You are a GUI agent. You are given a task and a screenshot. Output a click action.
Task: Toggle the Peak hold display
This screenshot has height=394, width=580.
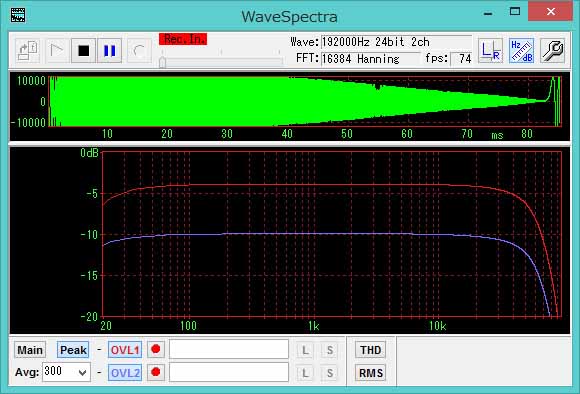click(x=73, y=350)
